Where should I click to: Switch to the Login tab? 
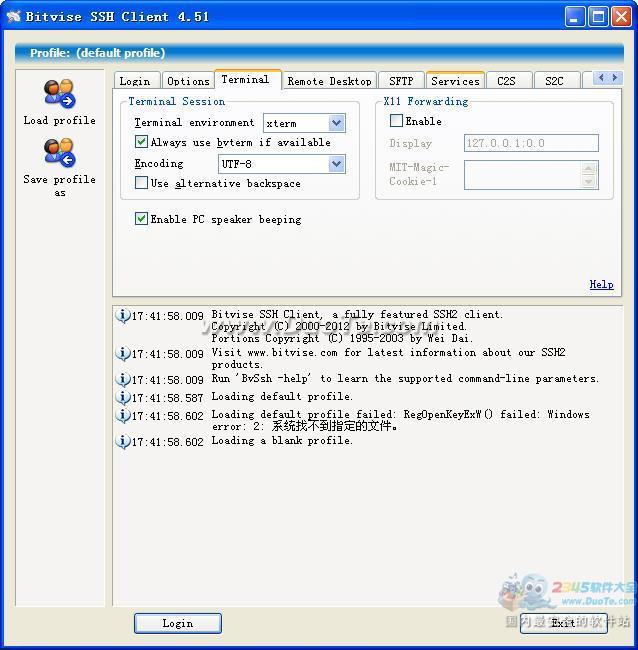coord(136,80)
